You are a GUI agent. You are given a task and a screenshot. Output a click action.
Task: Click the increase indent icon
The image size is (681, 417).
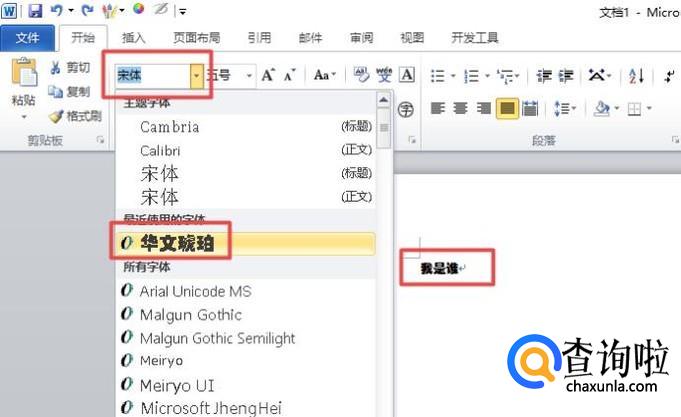[566, 76]
